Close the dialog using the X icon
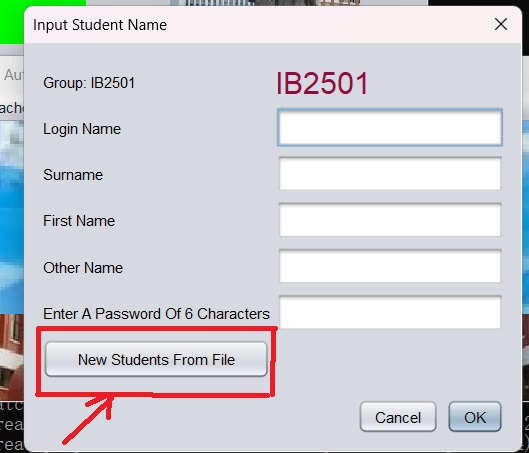Image resolution: width=529 pixels, height=453 pixels. tap(501, 24)
